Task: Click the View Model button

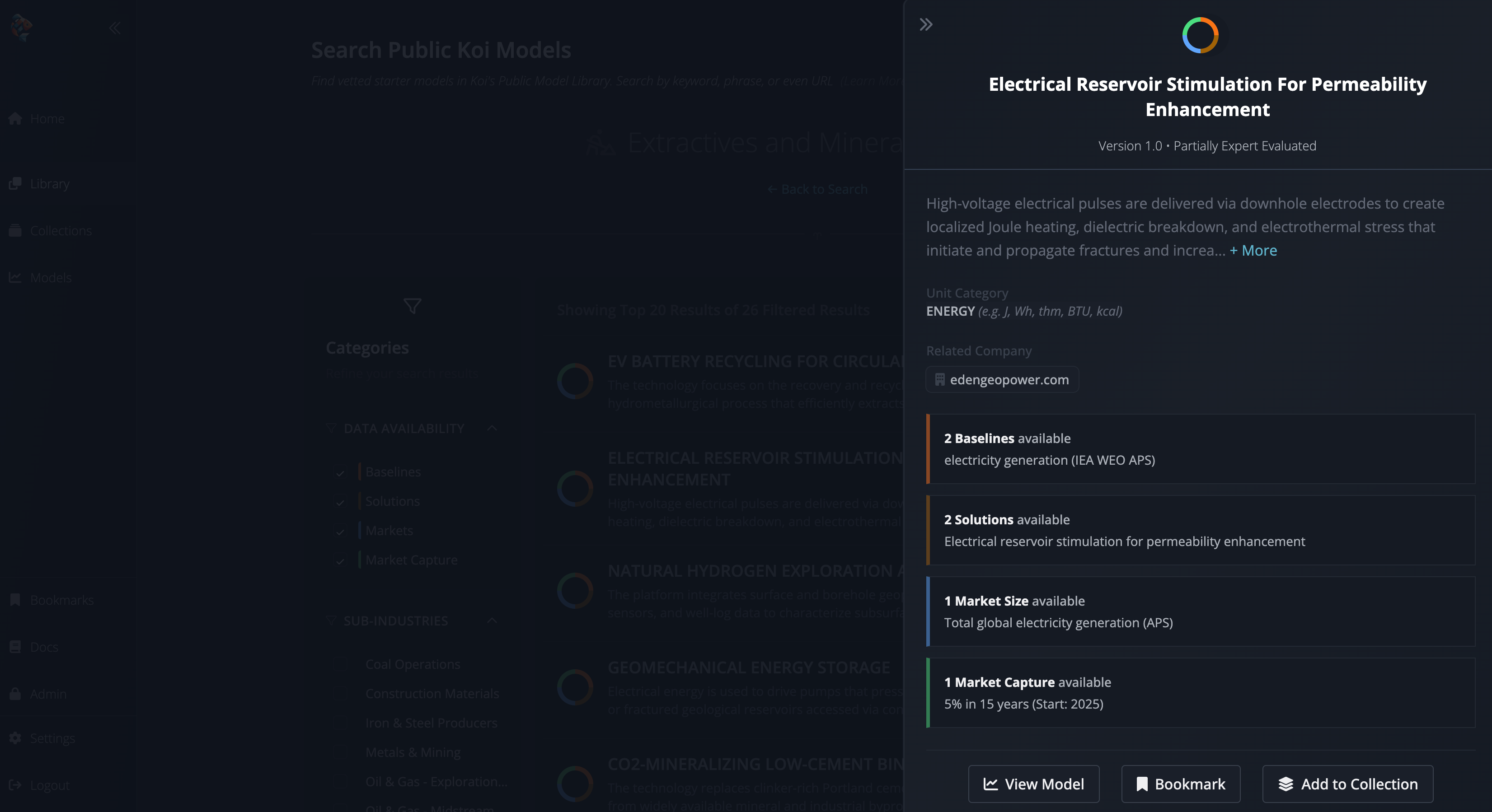Action: coord(1034,784)
